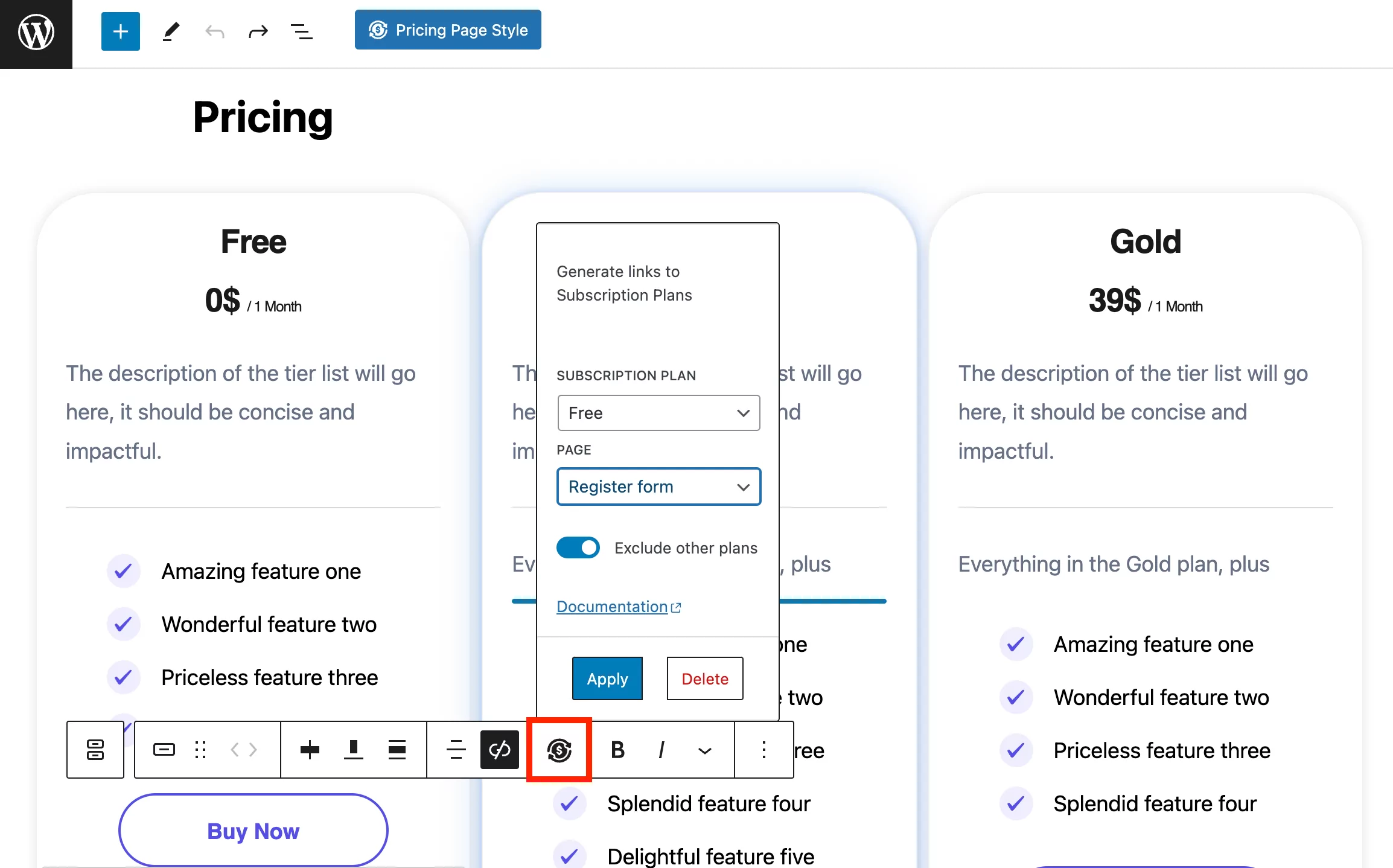This screenshot has width=1393, height=868.
Task: Click the Apply button
Action: coord(607,679)
